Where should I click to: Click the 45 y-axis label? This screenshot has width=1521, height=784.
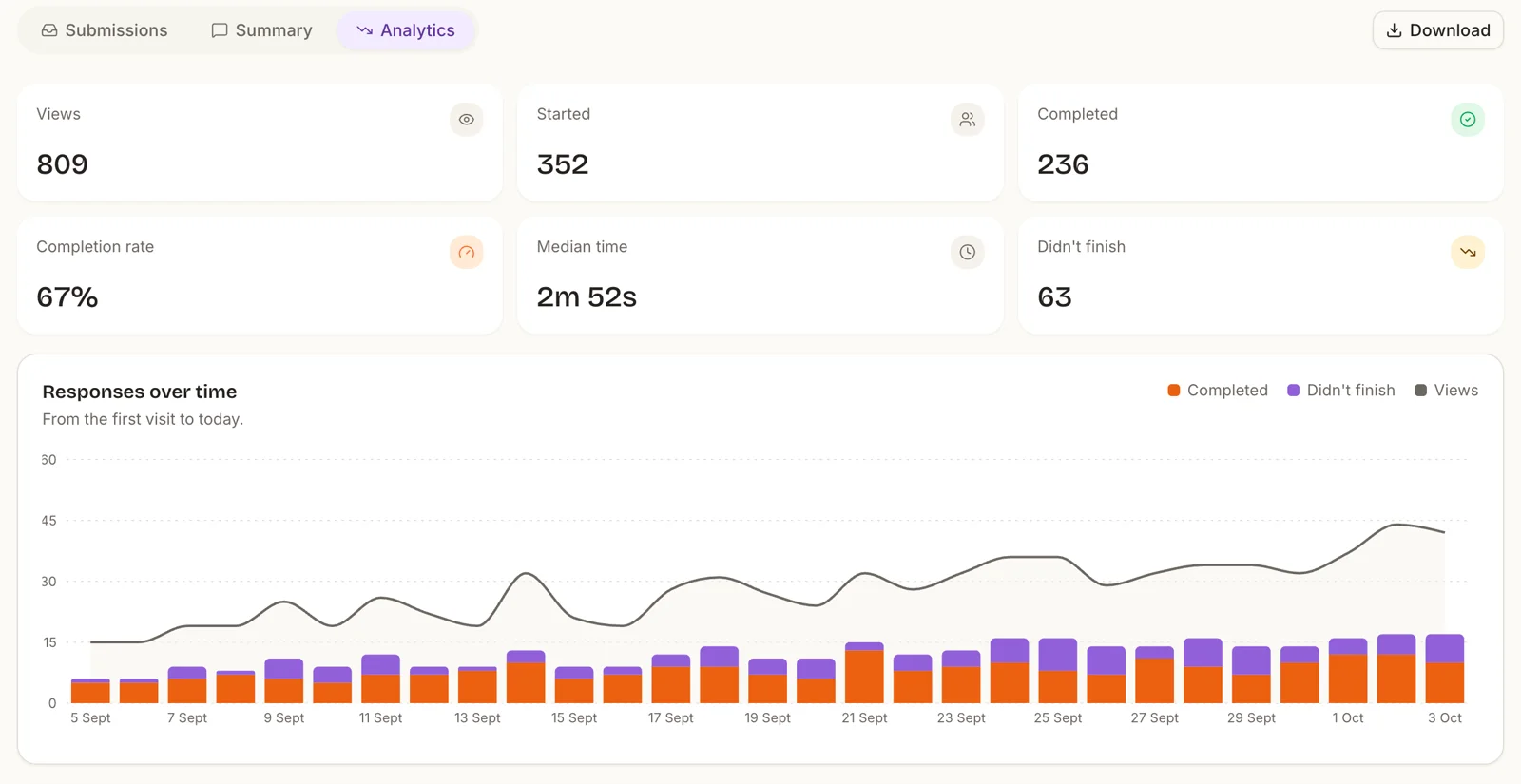pos(48,521)
